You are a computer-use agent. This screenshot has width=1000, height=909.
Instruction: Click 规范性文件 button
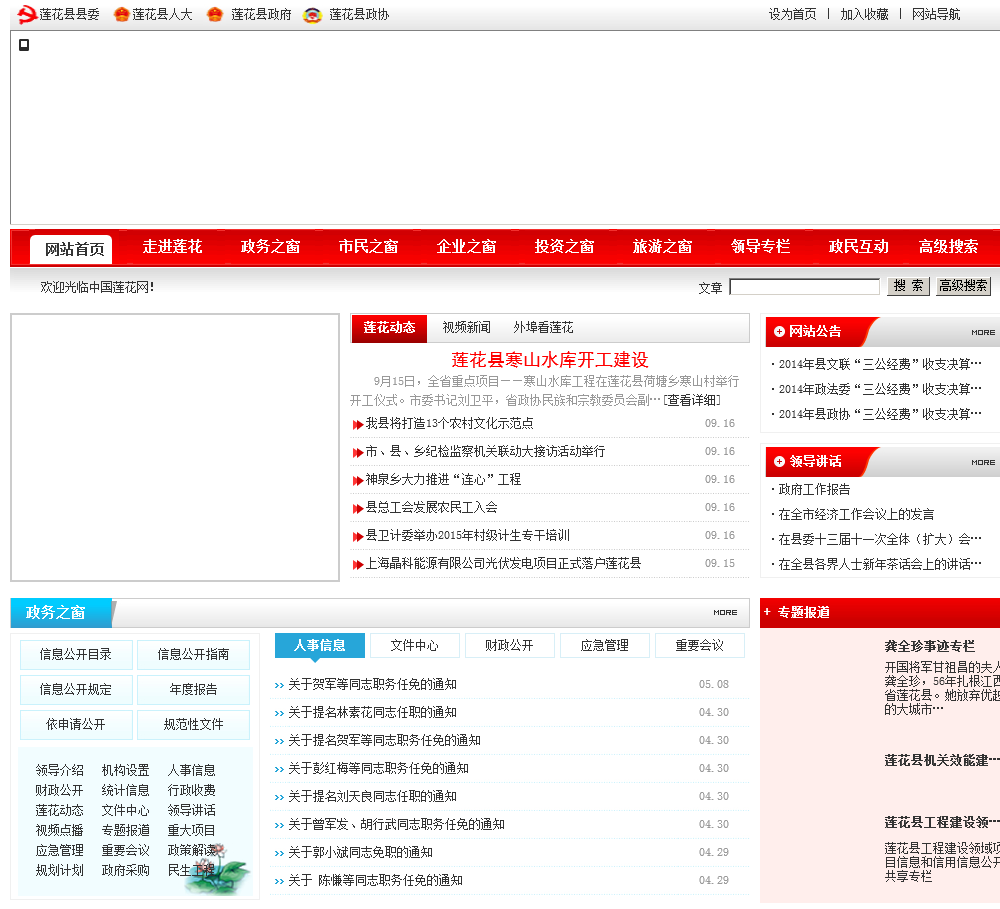click(x=193, y=725)
